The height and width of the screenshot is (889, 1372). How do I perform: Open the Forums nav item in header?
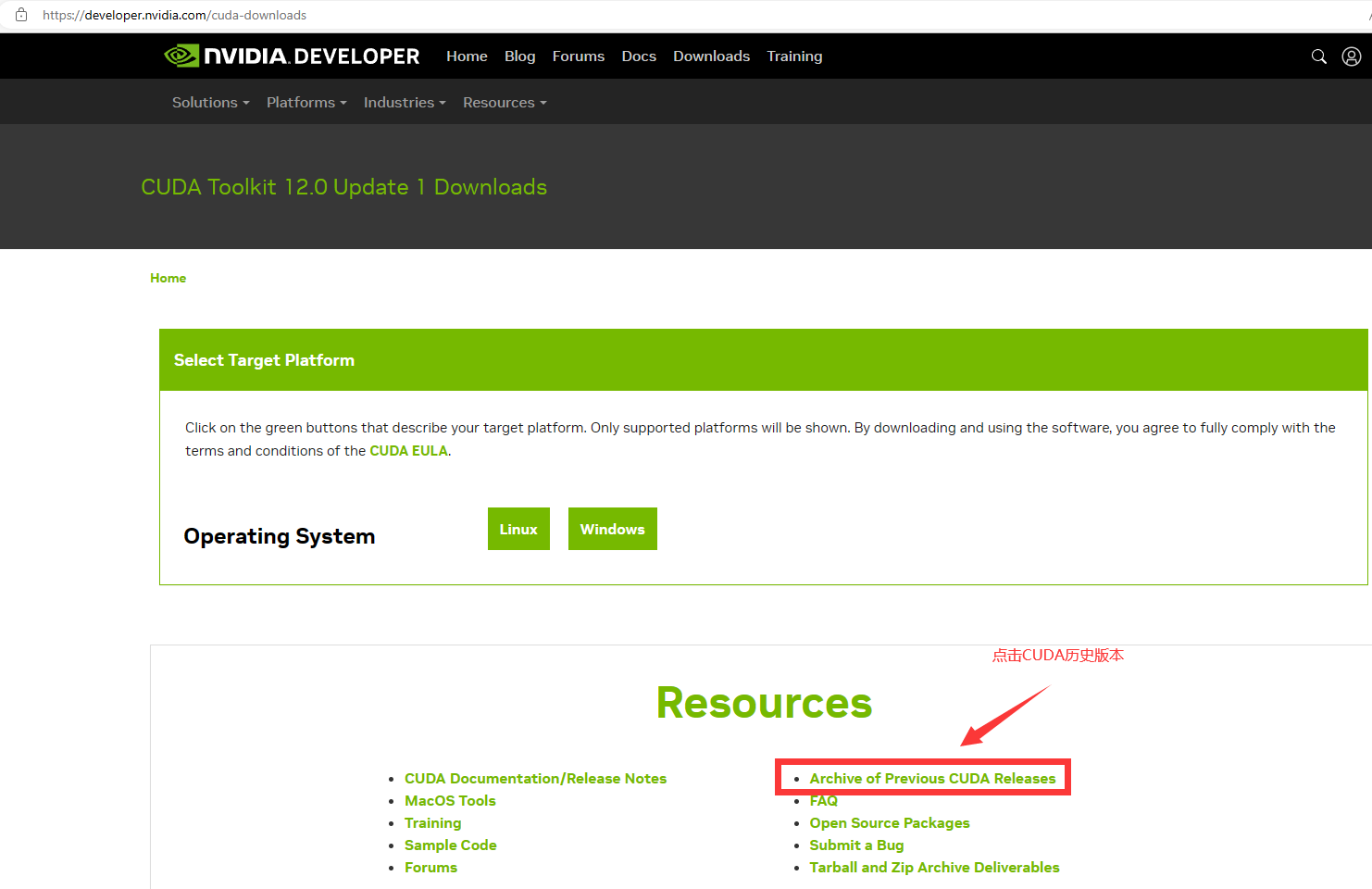pos(579,56)
